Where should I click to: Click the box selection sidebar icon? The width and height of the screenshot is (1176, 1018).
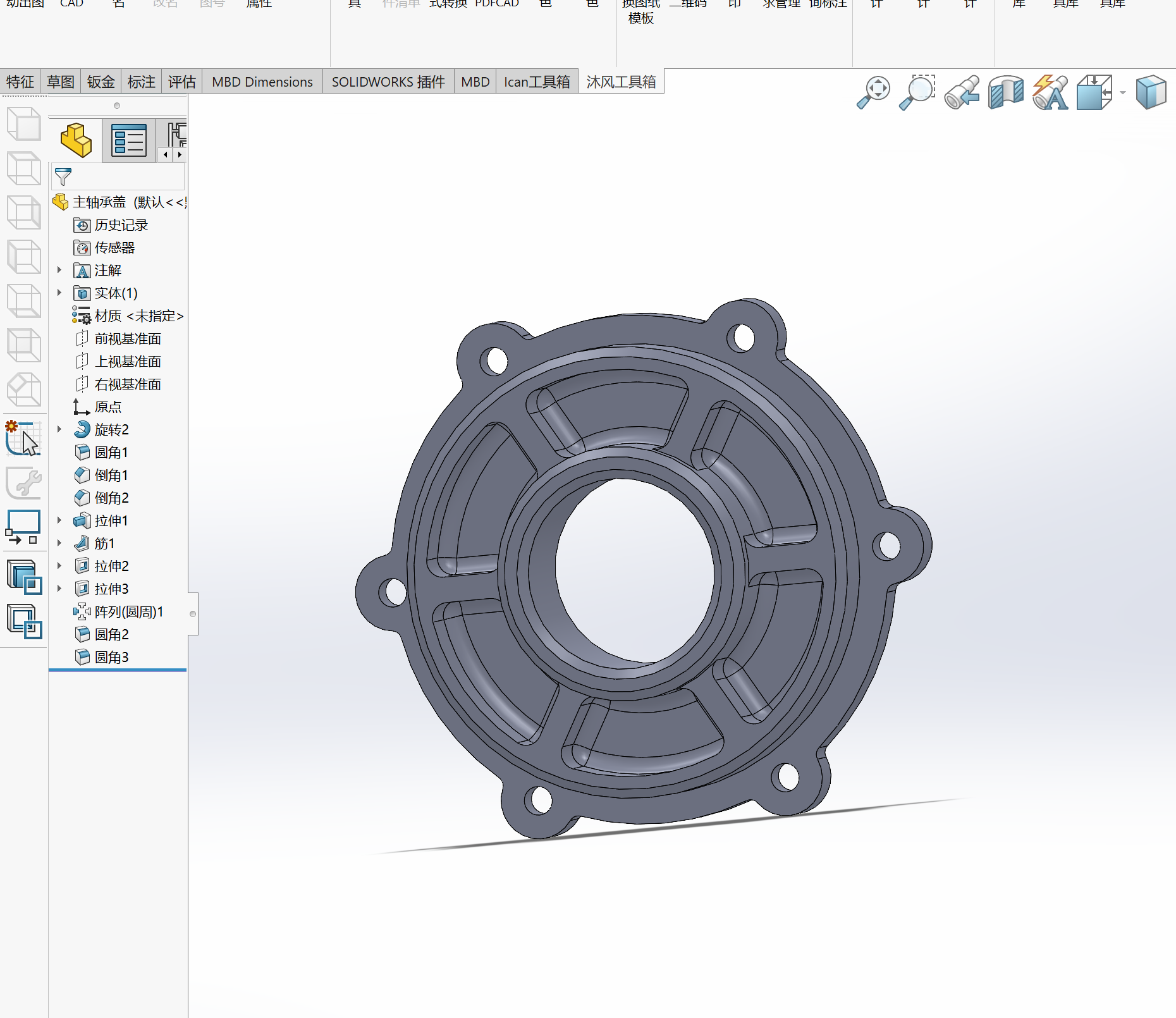(23, 527)
